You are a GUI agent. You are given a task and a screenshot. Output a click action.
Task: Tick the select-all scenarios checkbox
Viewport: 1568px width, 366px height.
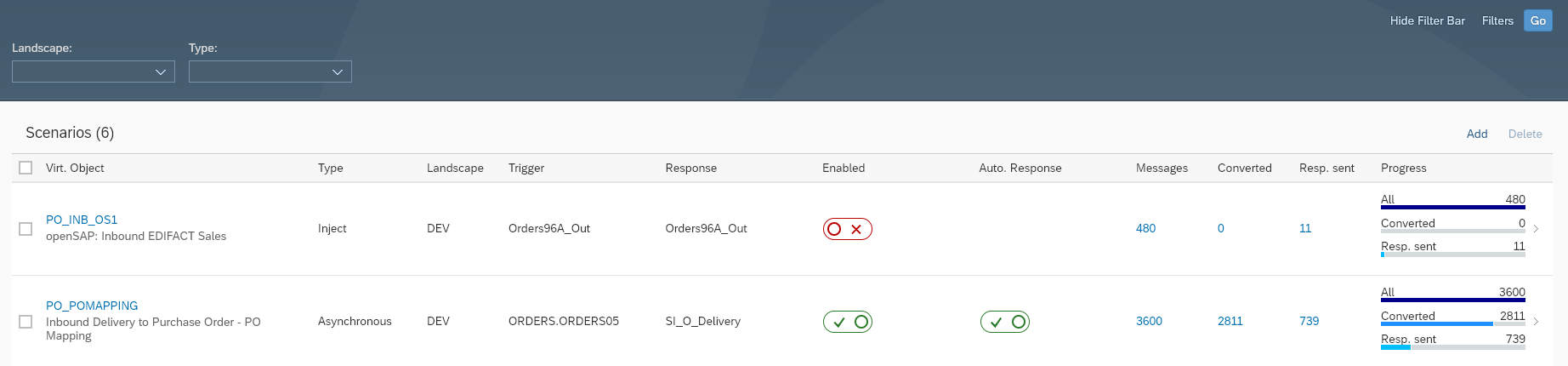point(26,168)
